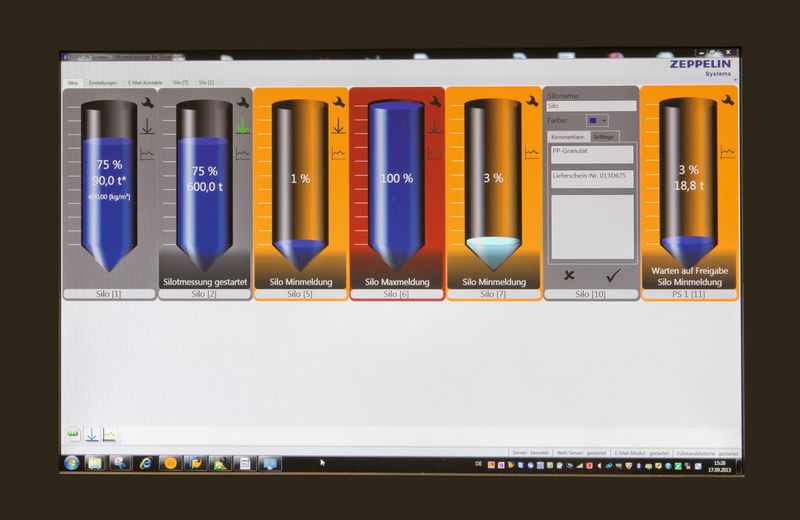
Task: Start measurement arrow on Silo [6]
Action: (x=435, y=126)
